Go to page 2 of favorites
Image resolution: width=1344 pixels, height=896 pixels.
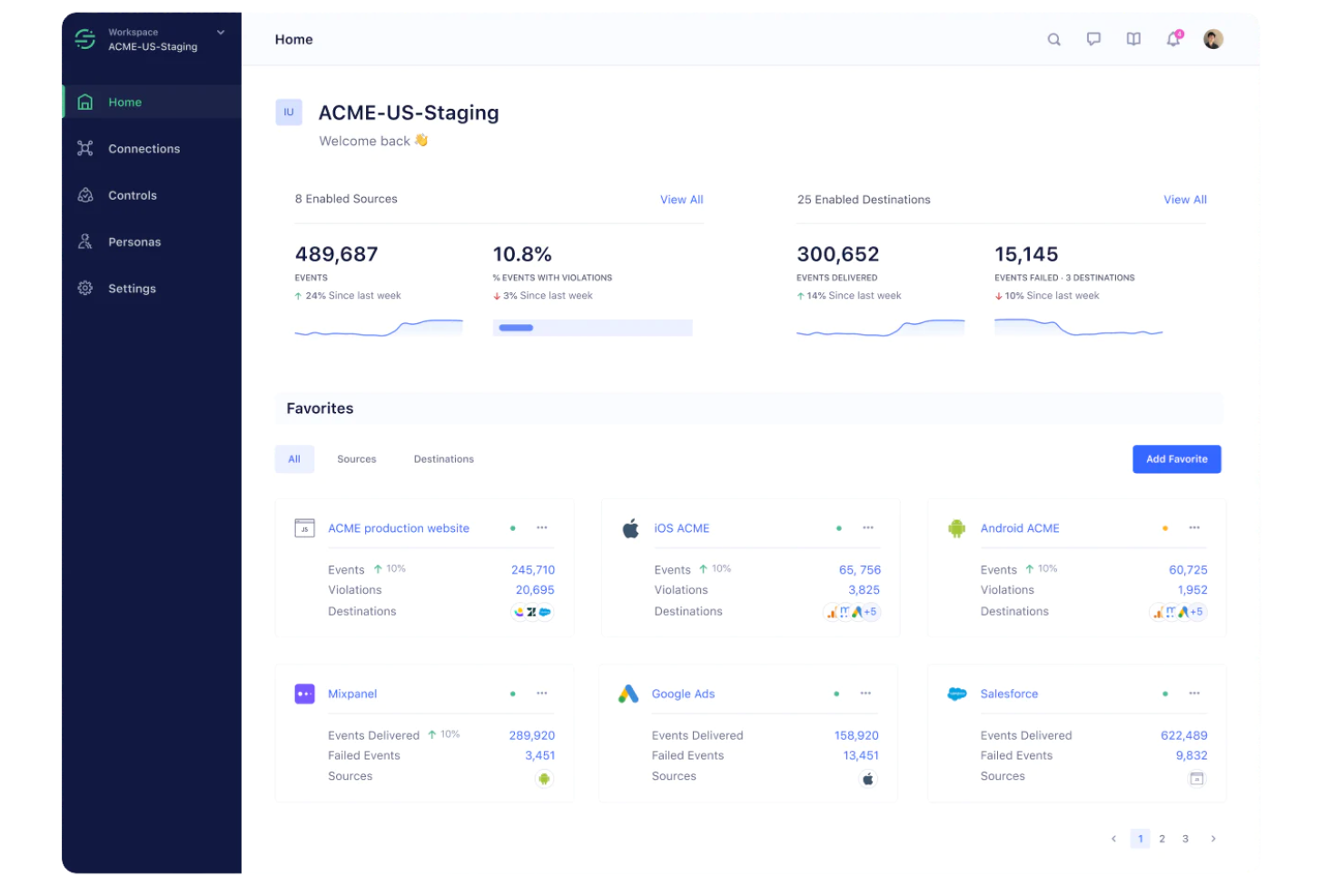pyautogui.click(x=1162, y=839)
